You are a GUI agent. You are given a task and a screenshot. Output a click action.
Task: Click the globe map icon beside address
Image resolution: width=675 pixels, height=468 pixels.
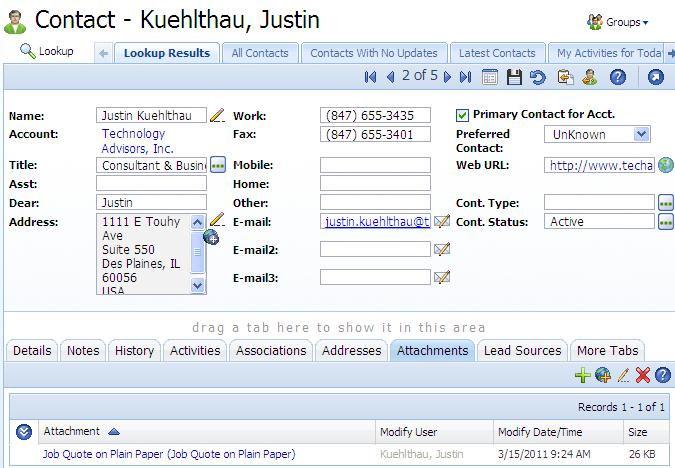[x=211, y=236]
